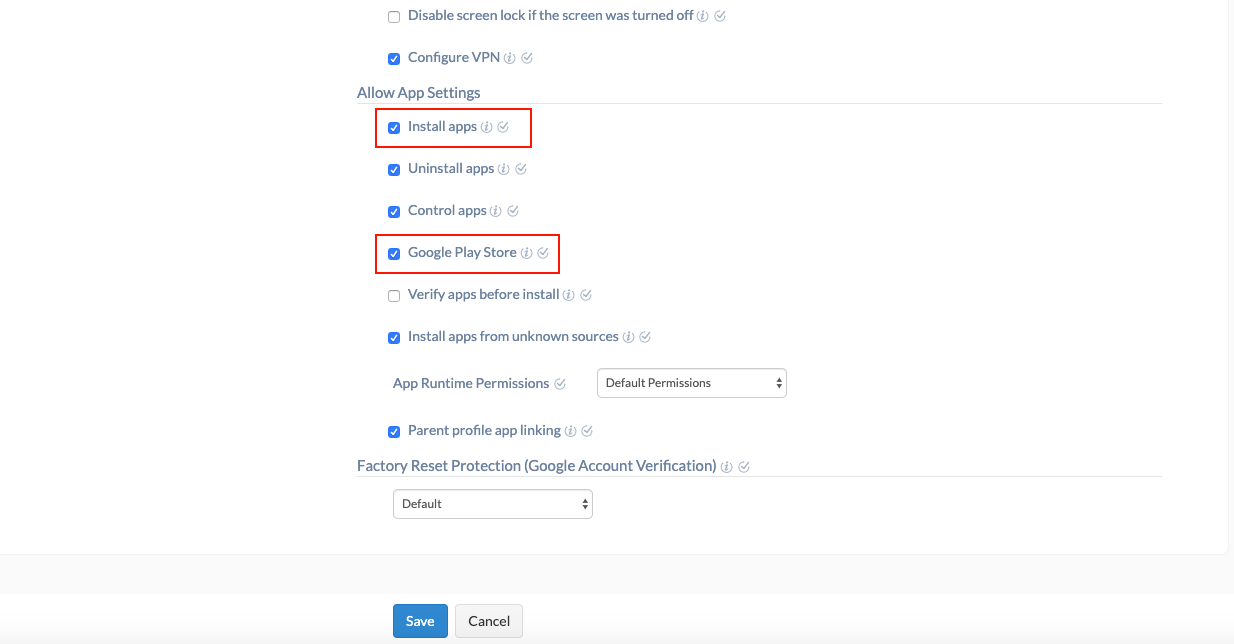Screen dimensions: 1234x644
Task: Toggle Install apps from unknown sources checkbox
Action: pos(394,338)
